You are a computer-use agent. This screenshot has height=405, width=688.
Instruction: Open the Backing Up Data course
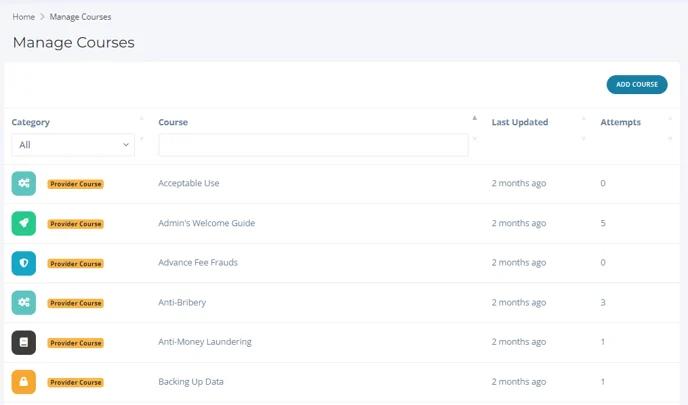[191, 382]
